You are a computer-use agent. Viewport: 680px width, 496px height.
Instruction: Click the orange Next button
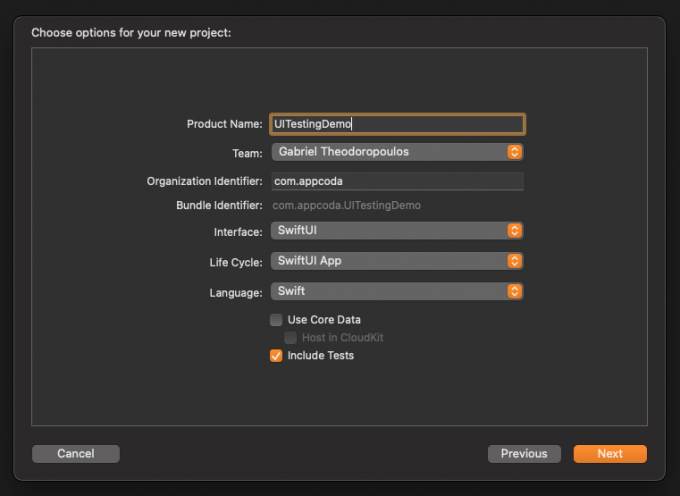tap(610, 454)
